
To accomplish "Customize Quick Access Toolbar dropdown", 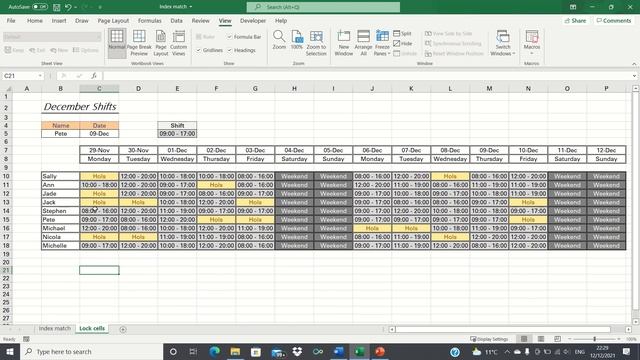I will (x=100, y=7).
